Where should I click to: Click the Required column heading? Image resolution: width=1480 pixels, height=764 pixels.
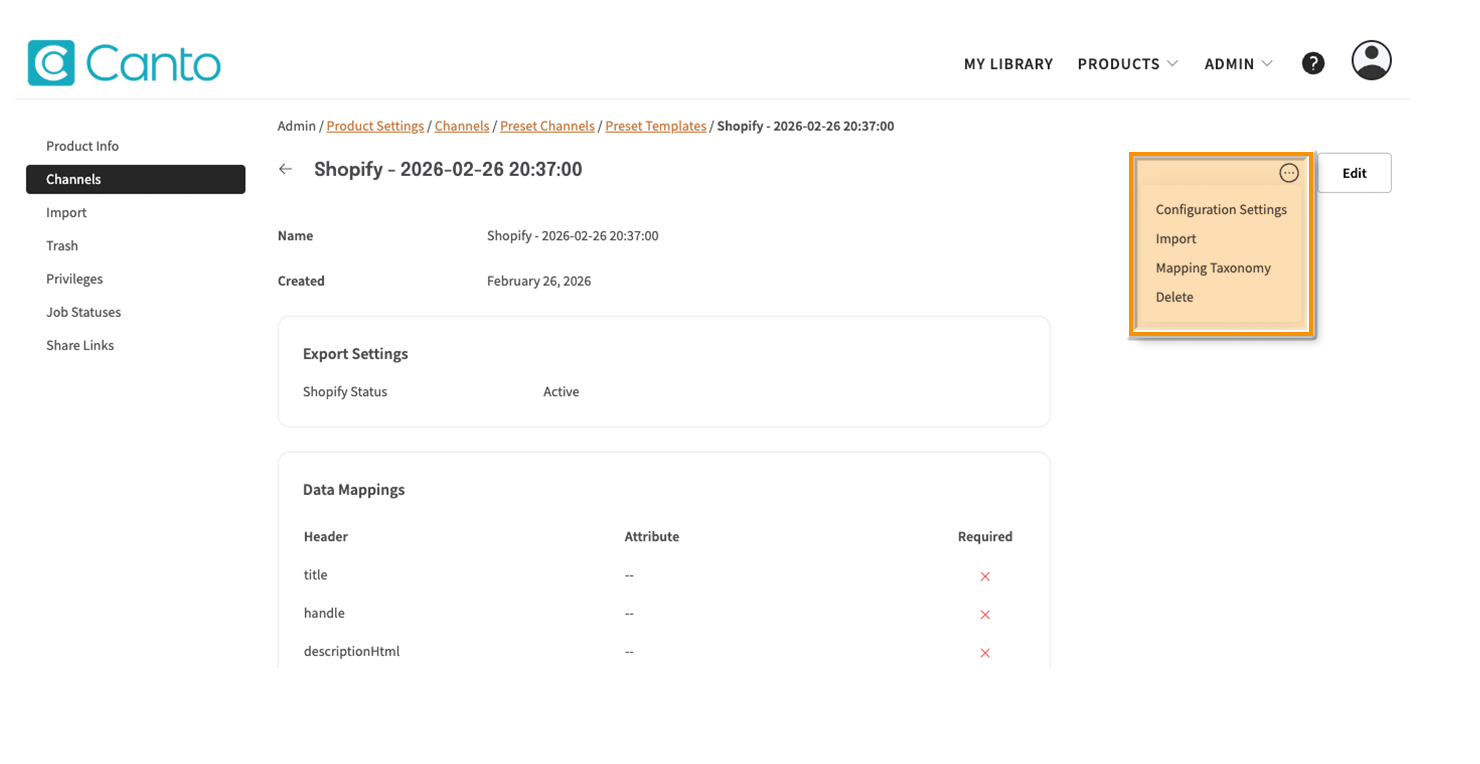[985, 537]
